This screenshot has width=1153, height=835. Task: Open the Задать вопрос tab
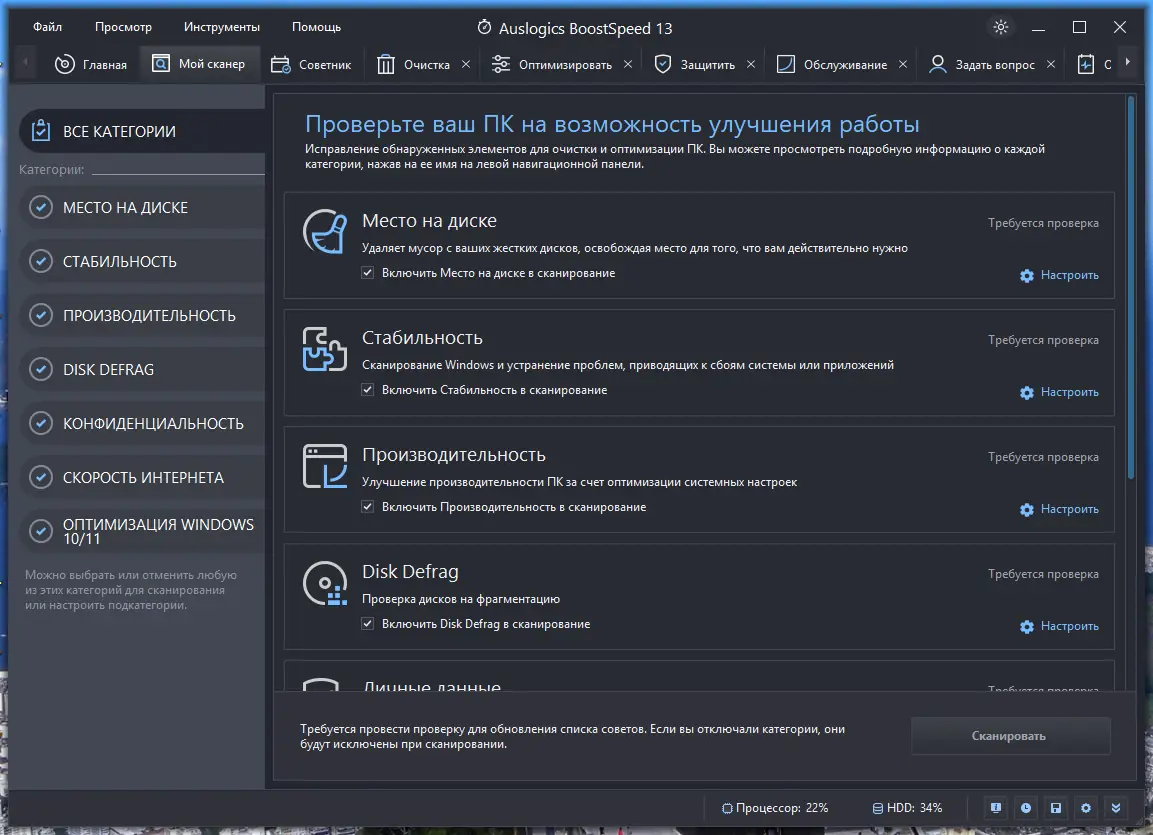982,65
